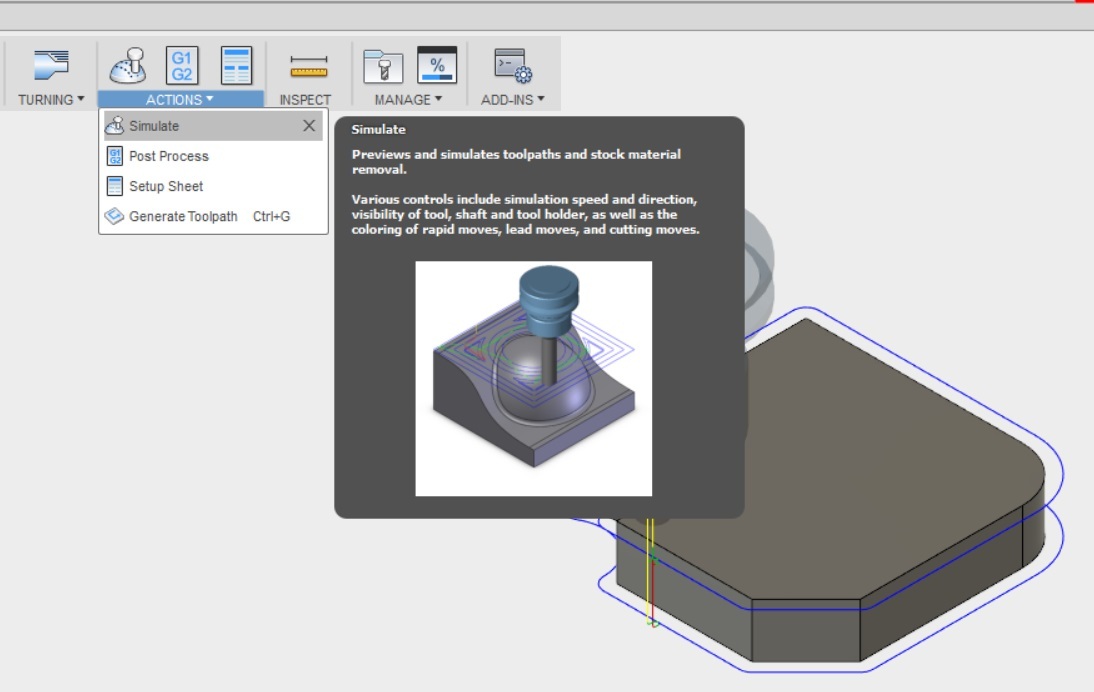The width and height of the screenshot is (1094, 692).
Task: Open the Tool Library icon under Manage
Action: pos(383,66)
